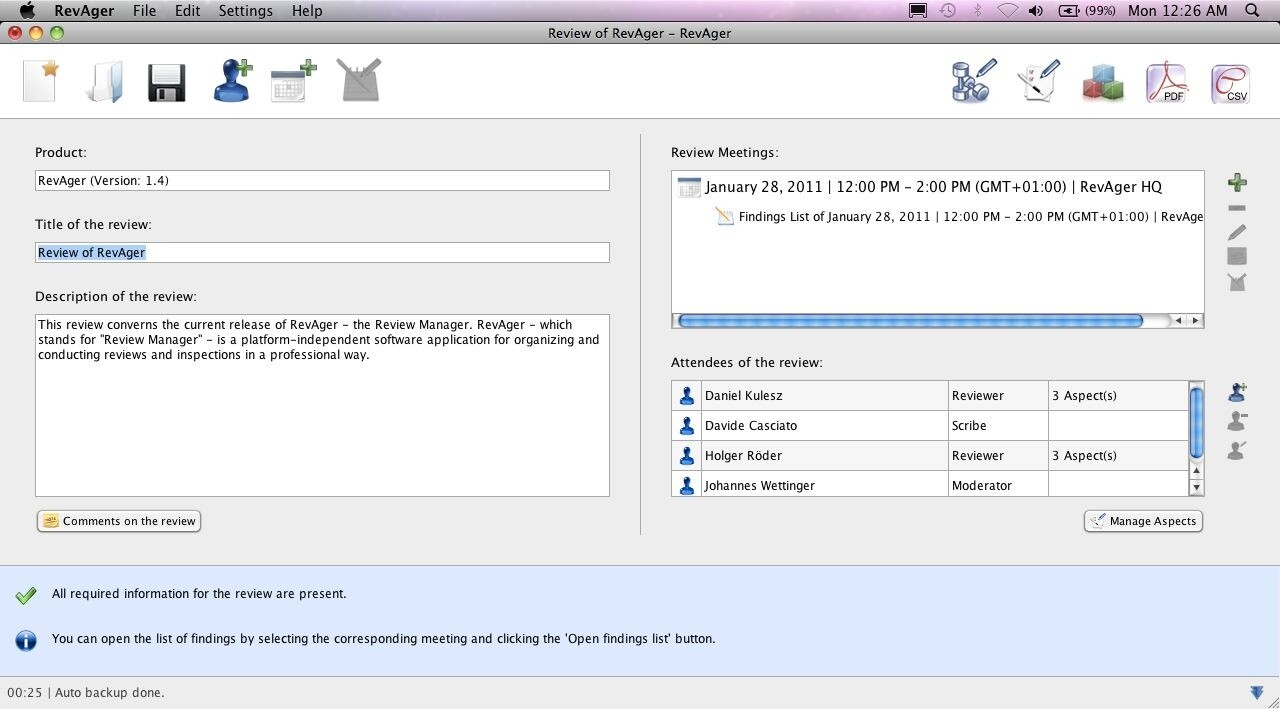Select the January 28, 2011 meeting row
The height and width of the screenshot is (709, 1280).
point(933,187)
